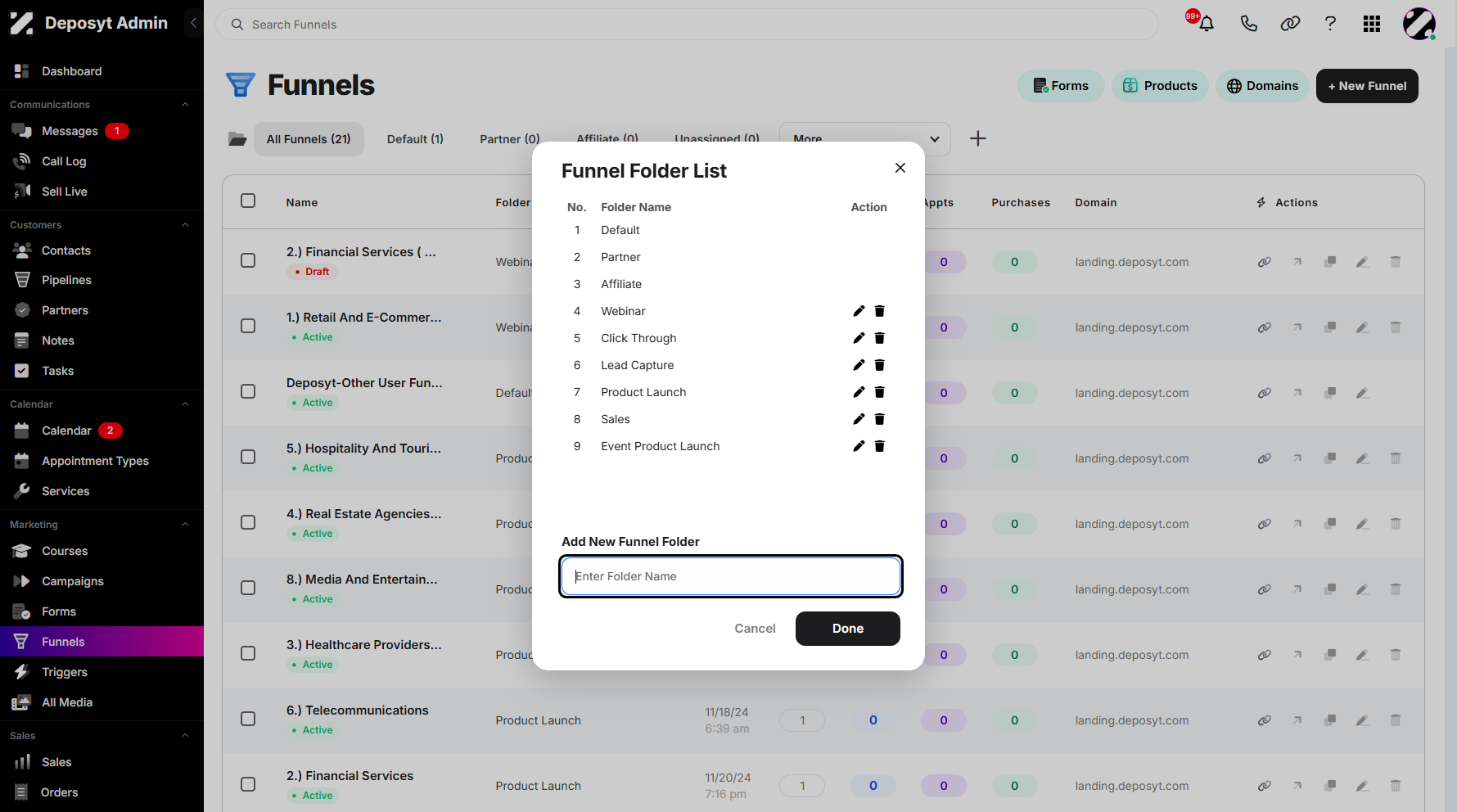Open the phone dialer icon
Screen dimensions: 1457x812
click(1249, 24)
